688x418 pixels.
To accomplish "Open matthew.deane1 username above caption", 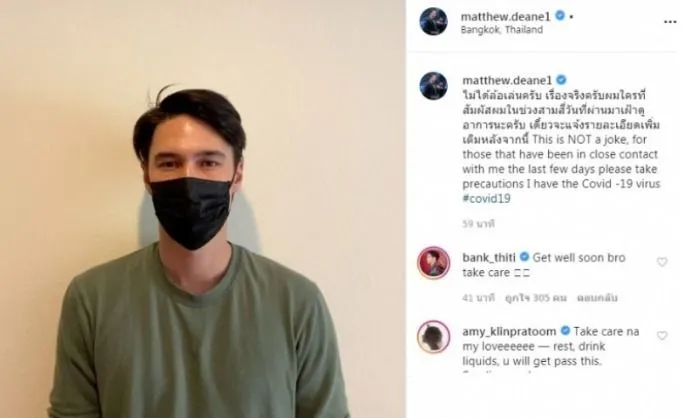I will (x=507, y=81).
